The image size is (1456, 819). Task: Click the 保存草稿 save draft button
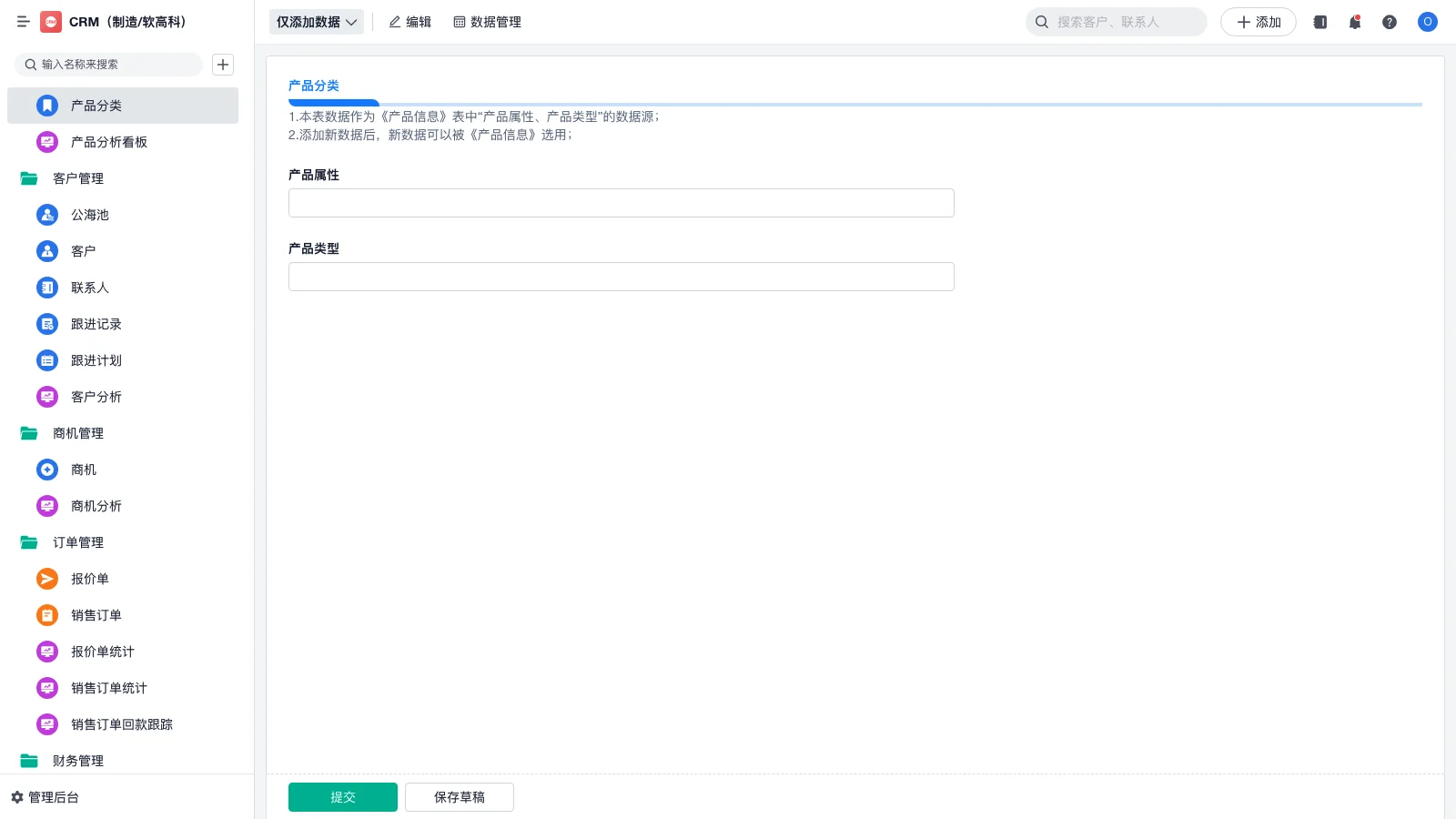(x=459, y=796)
